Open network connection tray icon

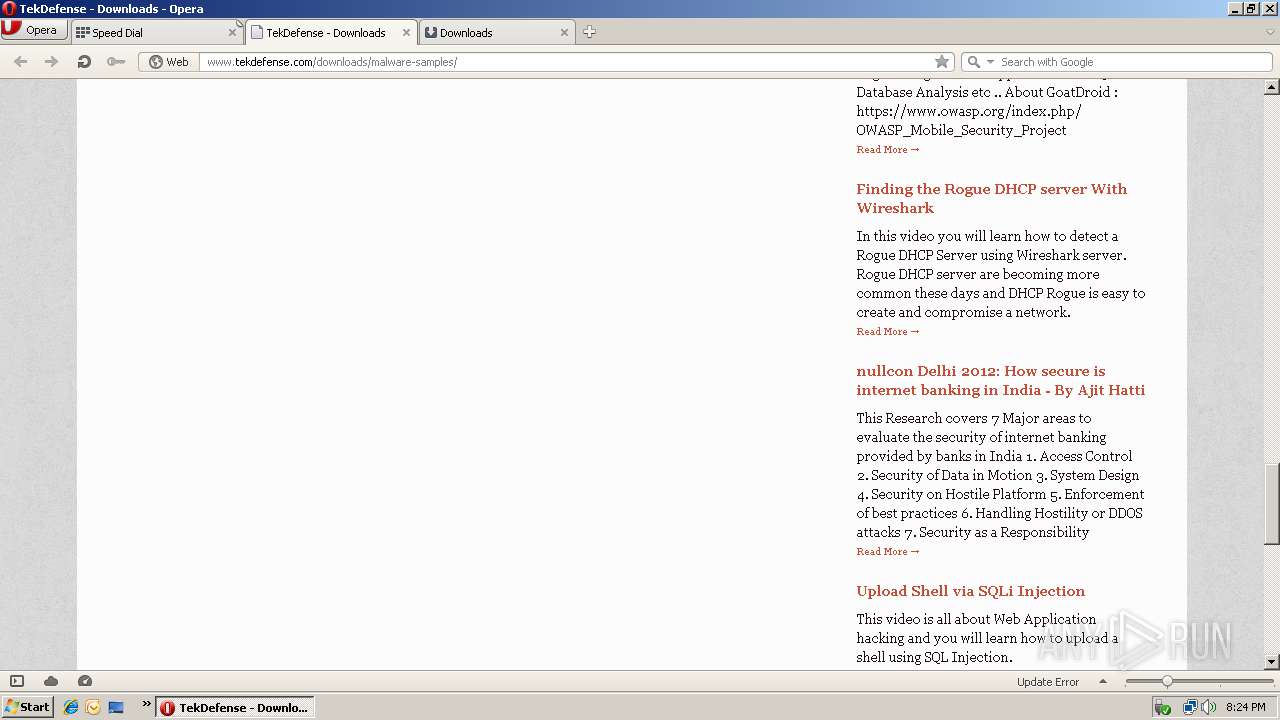[1190, 707]
